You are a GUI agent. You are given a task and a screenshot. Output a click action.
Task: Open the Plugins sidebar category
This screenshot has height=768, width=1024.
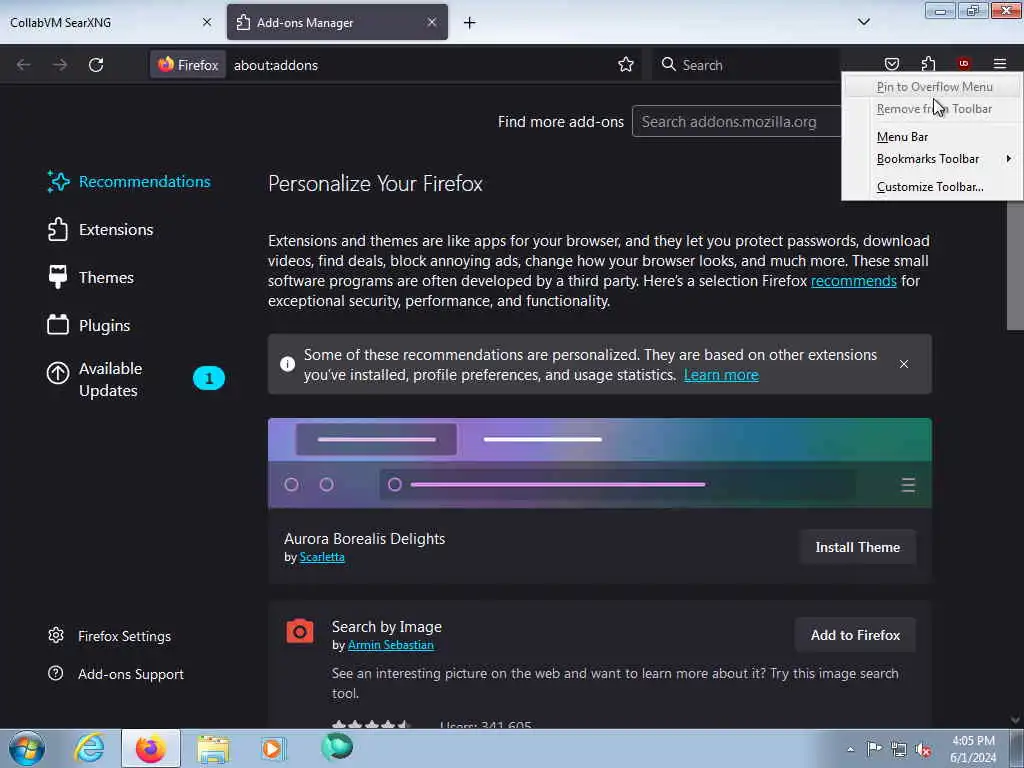89,325
